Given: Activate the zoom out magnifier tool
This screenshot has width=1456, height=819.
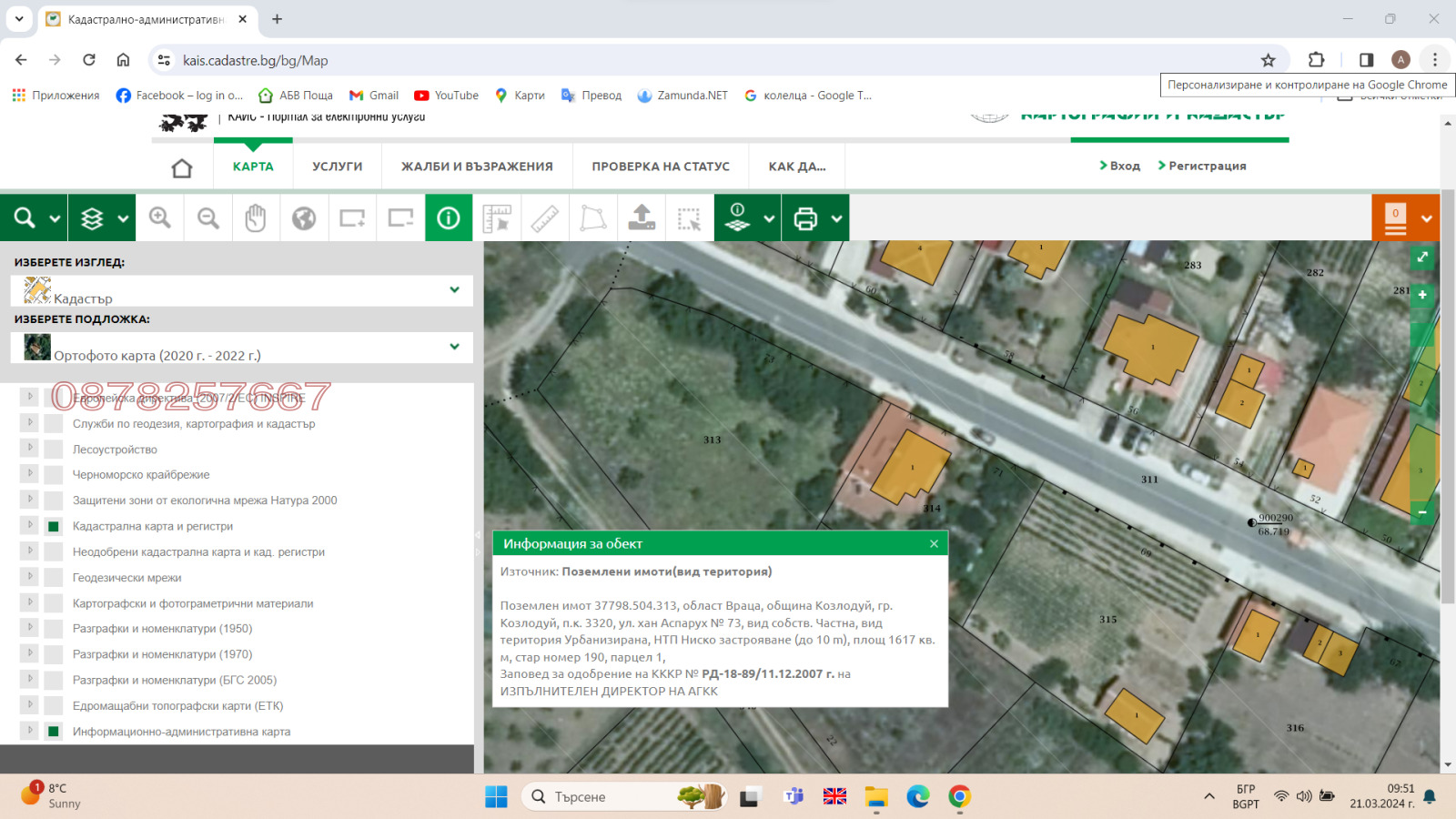Looking at the screenshot, I should coord(207,217).
